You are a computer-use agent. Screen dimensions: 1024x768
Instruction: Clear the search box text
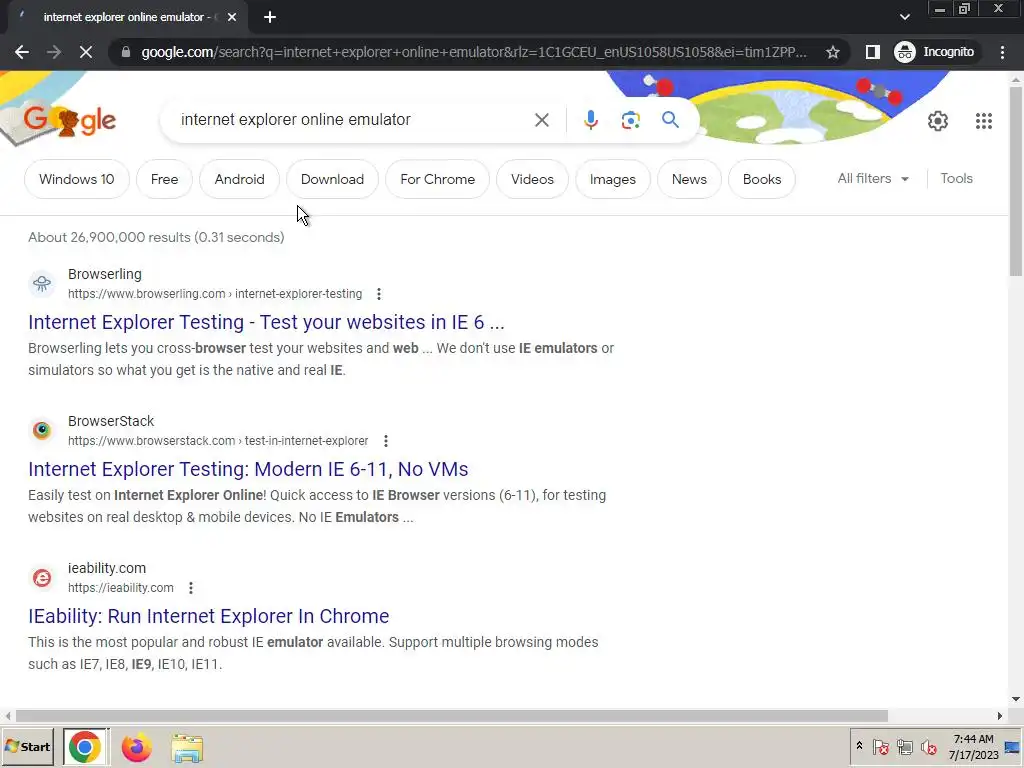(x=541, y=120)
